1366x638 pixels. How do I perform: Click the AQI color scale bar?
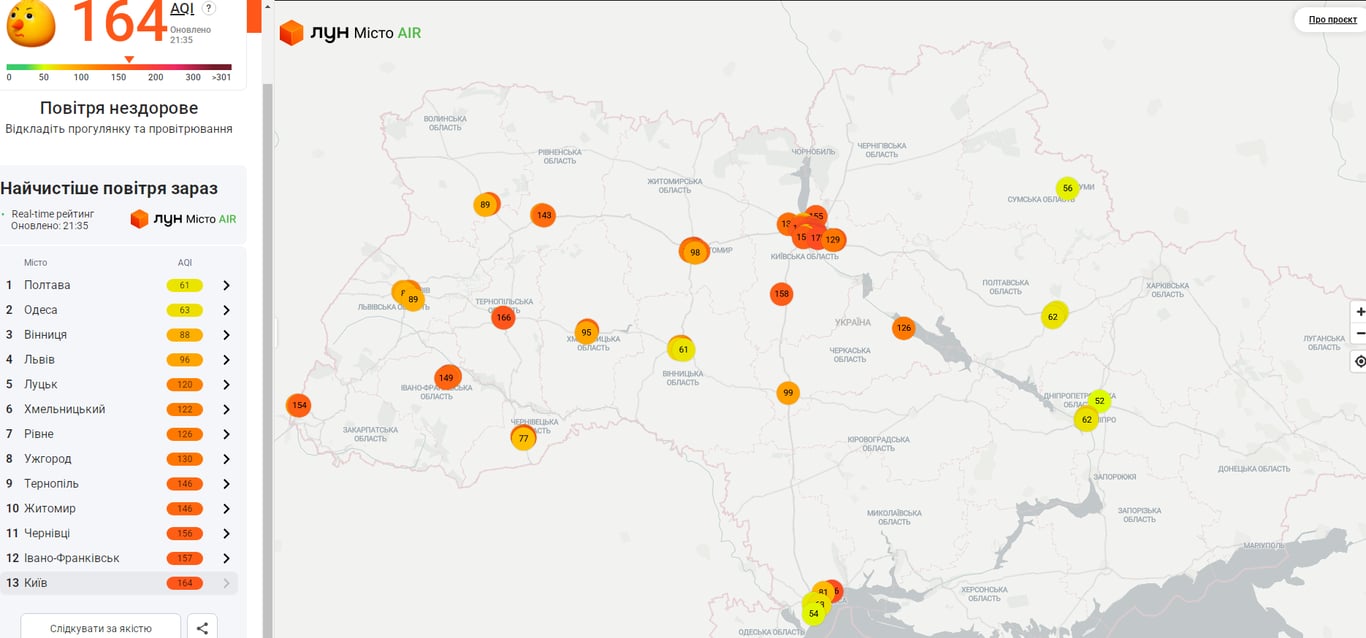click(118, 67)
